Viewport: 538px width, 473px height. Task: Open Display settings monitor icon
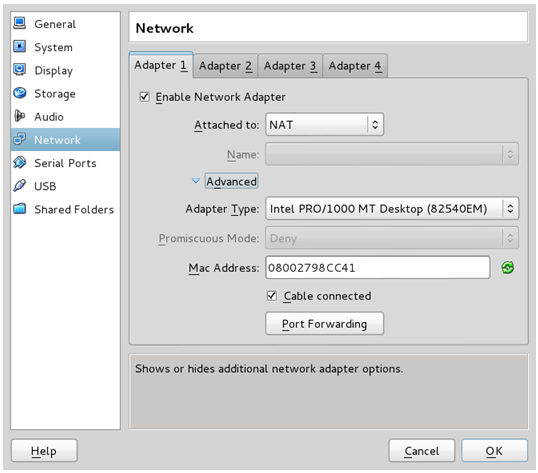20,70
